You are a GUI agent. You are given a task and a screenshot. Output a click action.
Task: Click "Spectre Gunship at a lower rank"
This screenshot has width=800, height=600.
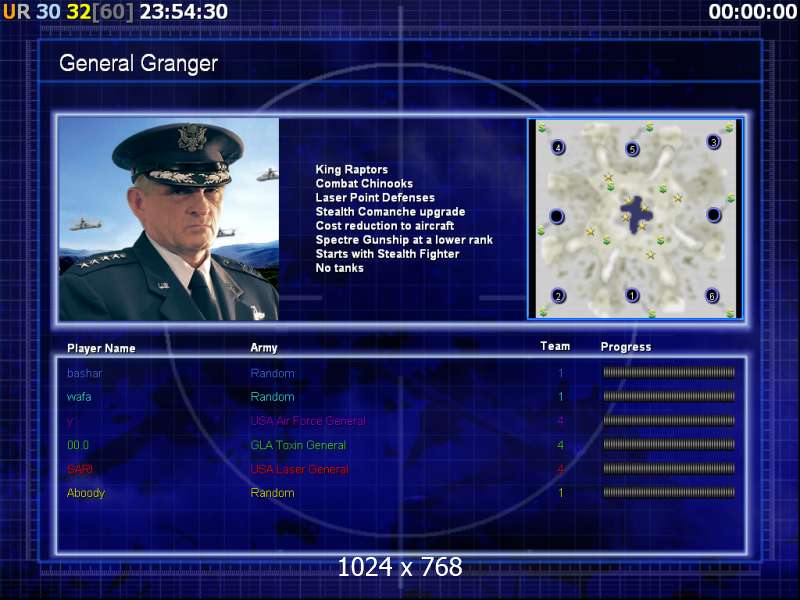[404, 240]
